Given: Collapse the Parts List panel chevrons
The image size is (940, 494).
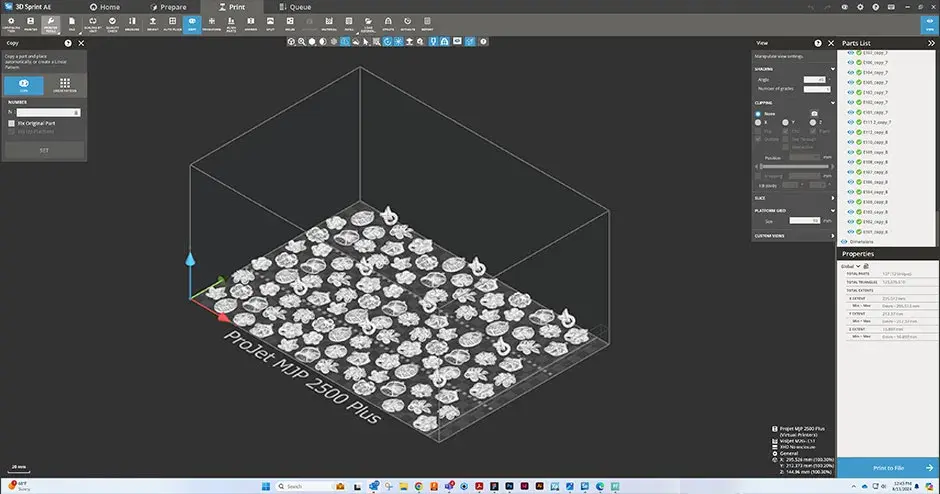Looking at the screenshot, I should (931, 43).
